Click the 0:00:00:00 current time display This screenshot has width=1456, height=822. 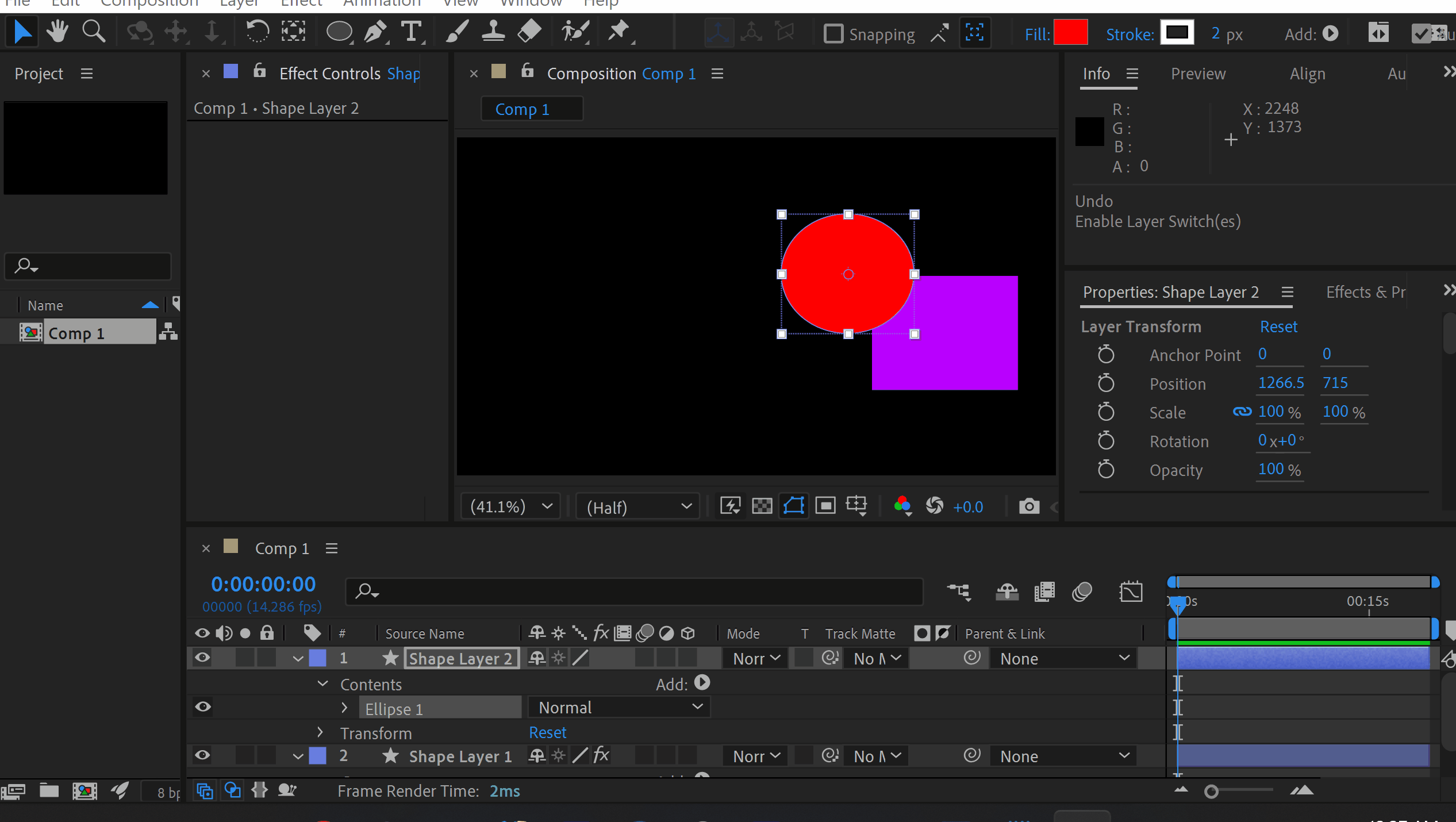(263, 584)
